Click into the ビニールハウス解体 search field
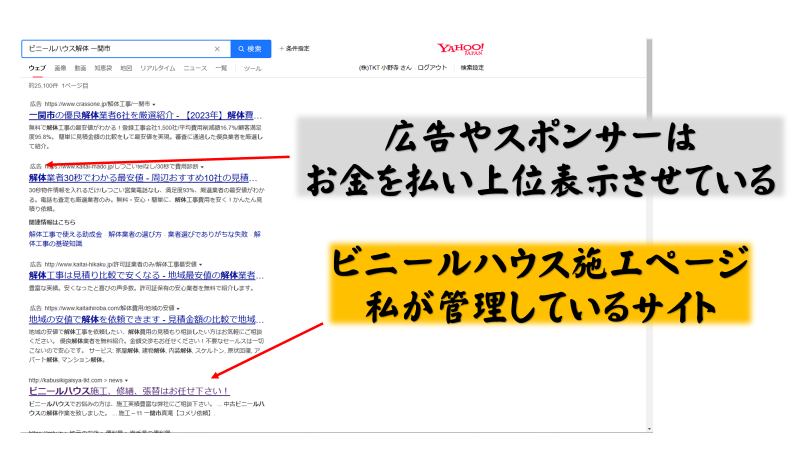This screenshot has height=450, width=800. (110, 48)
